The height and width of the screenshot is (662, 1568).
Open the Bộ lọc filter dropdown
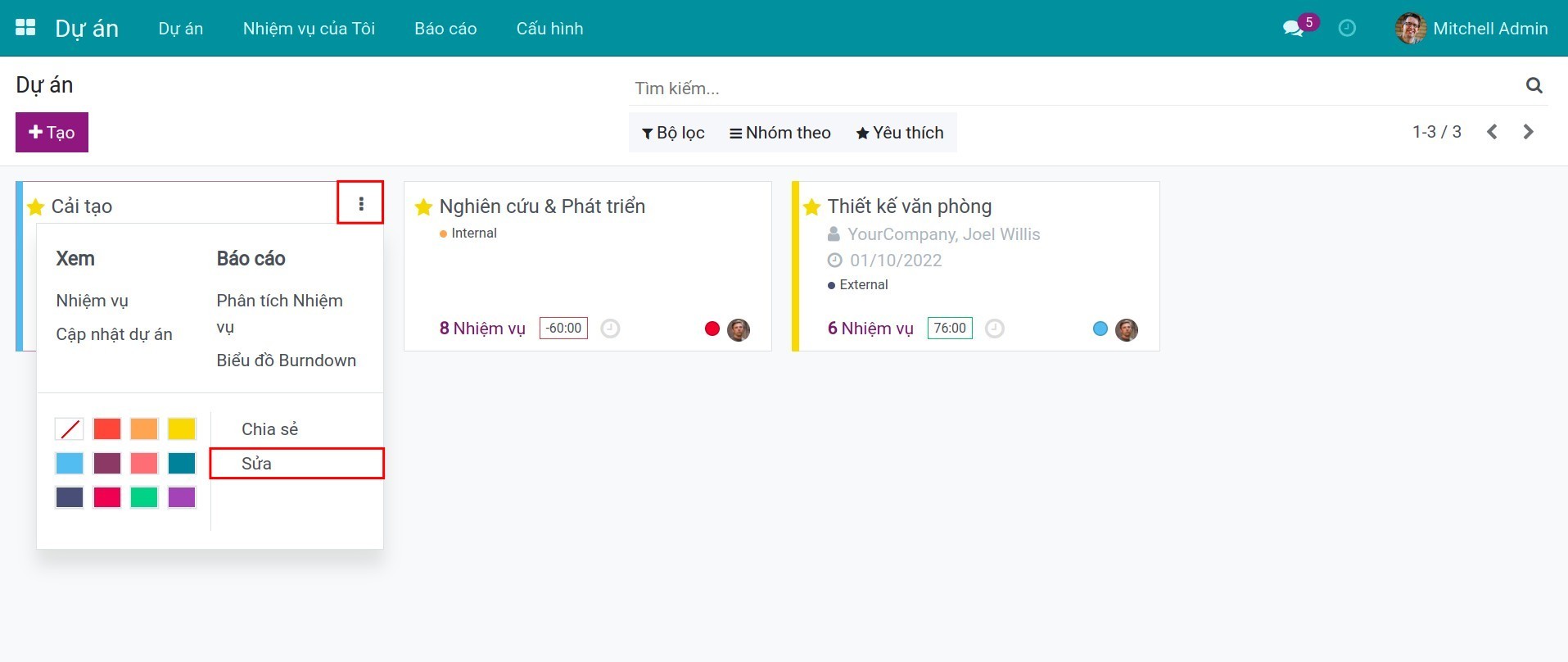(x=672, y=133)
